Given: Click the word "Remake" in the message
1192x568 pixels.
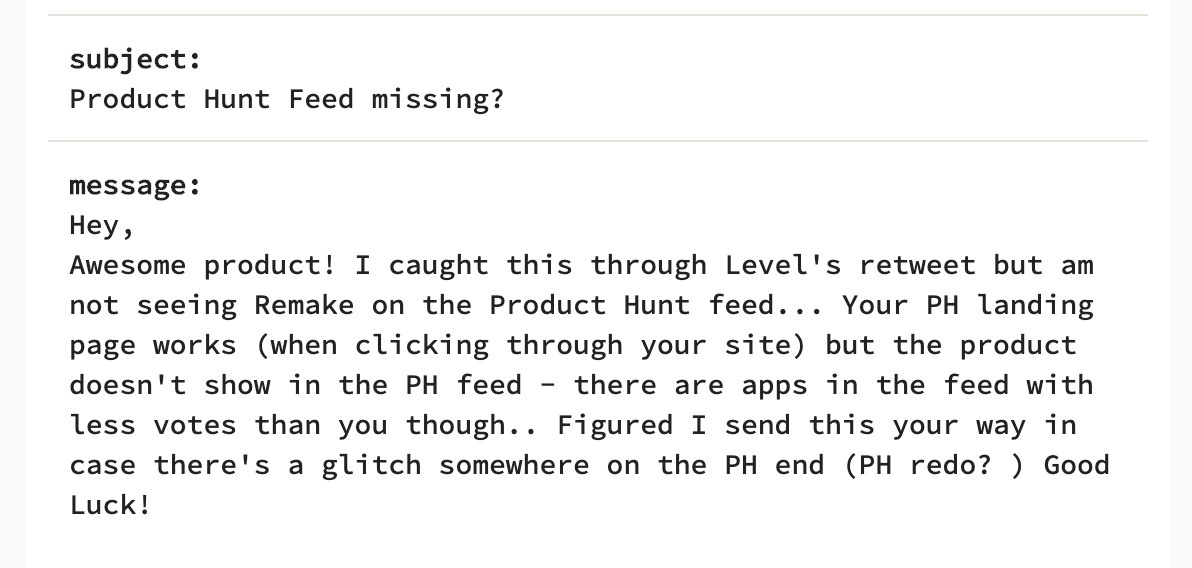Looking at the screenshot, I should pos(303,305).
